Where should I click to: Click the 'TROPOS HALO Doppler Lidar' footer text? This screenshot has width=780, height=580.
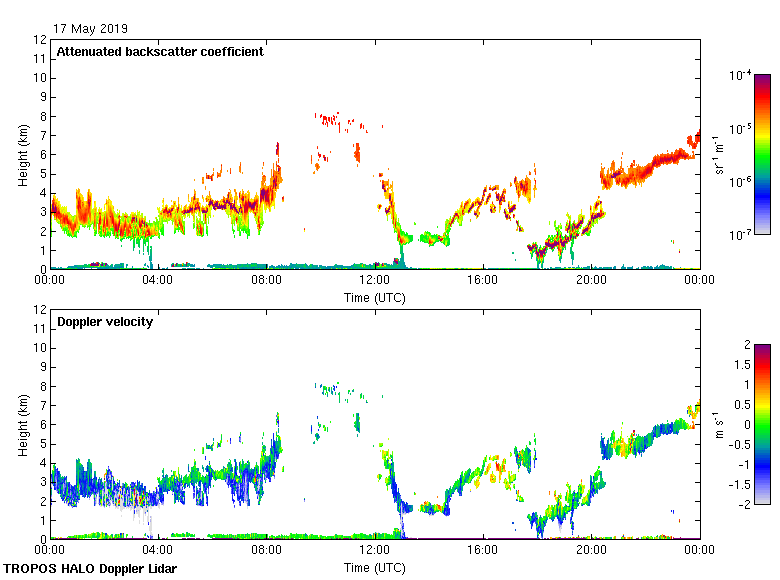tap(90, 569)
